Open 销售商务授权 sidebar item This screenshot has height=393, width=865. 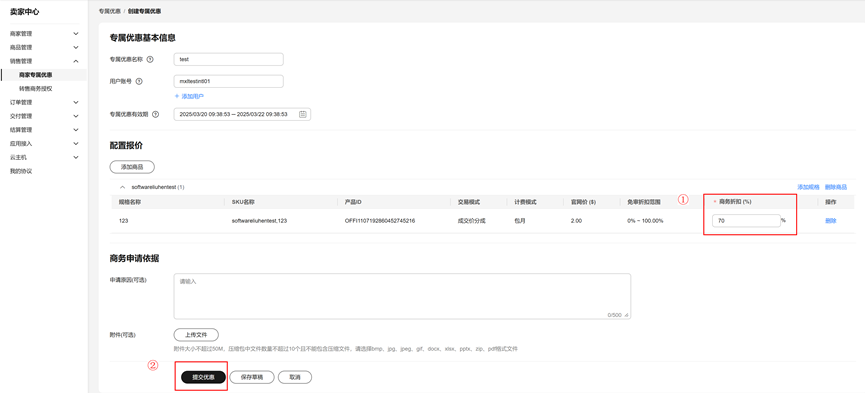click(36, 88)
